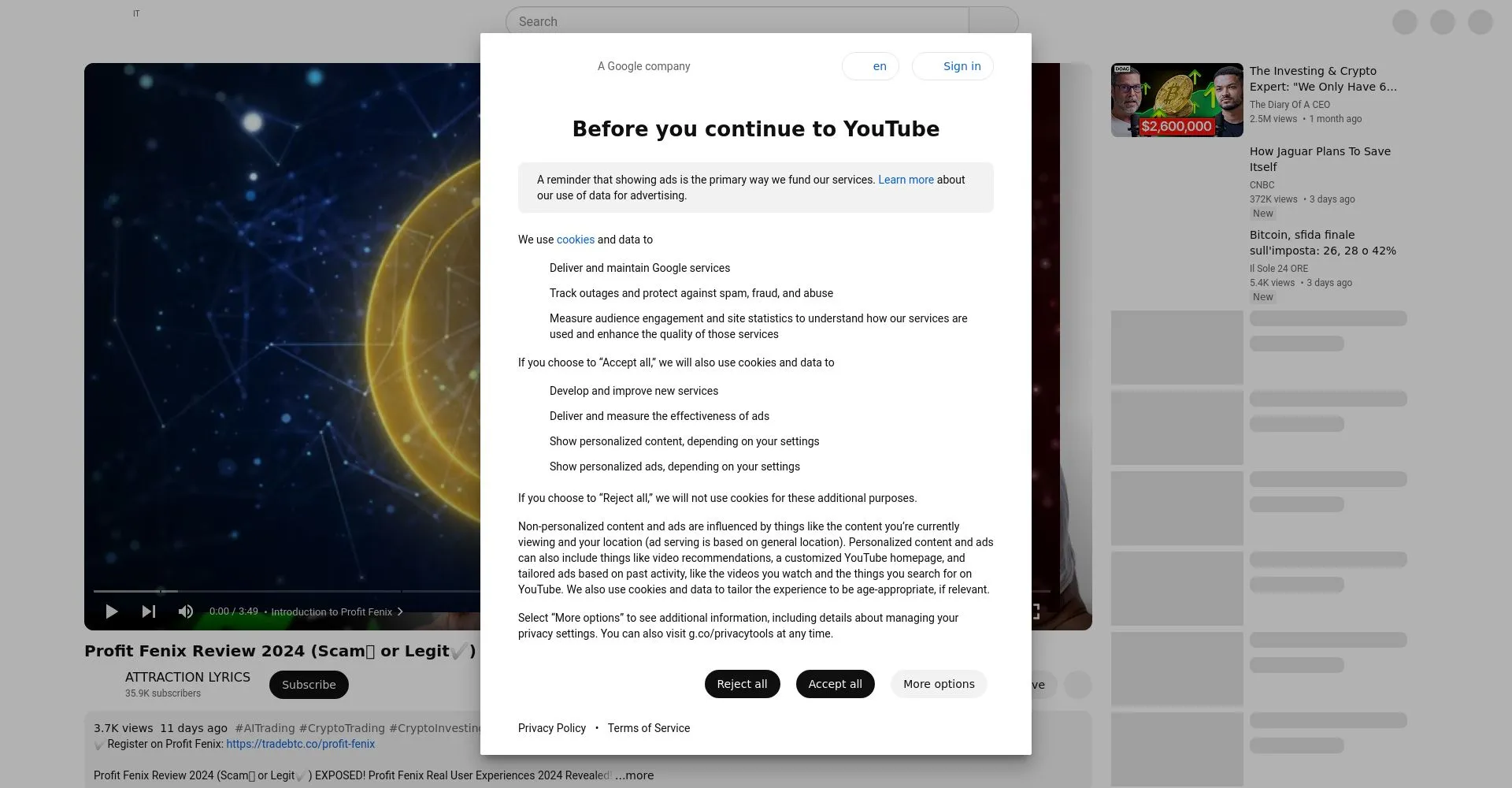Click '35.9K subscribers' text
Viewport: 1512px width, 788px height.
(x=163, y=693)
